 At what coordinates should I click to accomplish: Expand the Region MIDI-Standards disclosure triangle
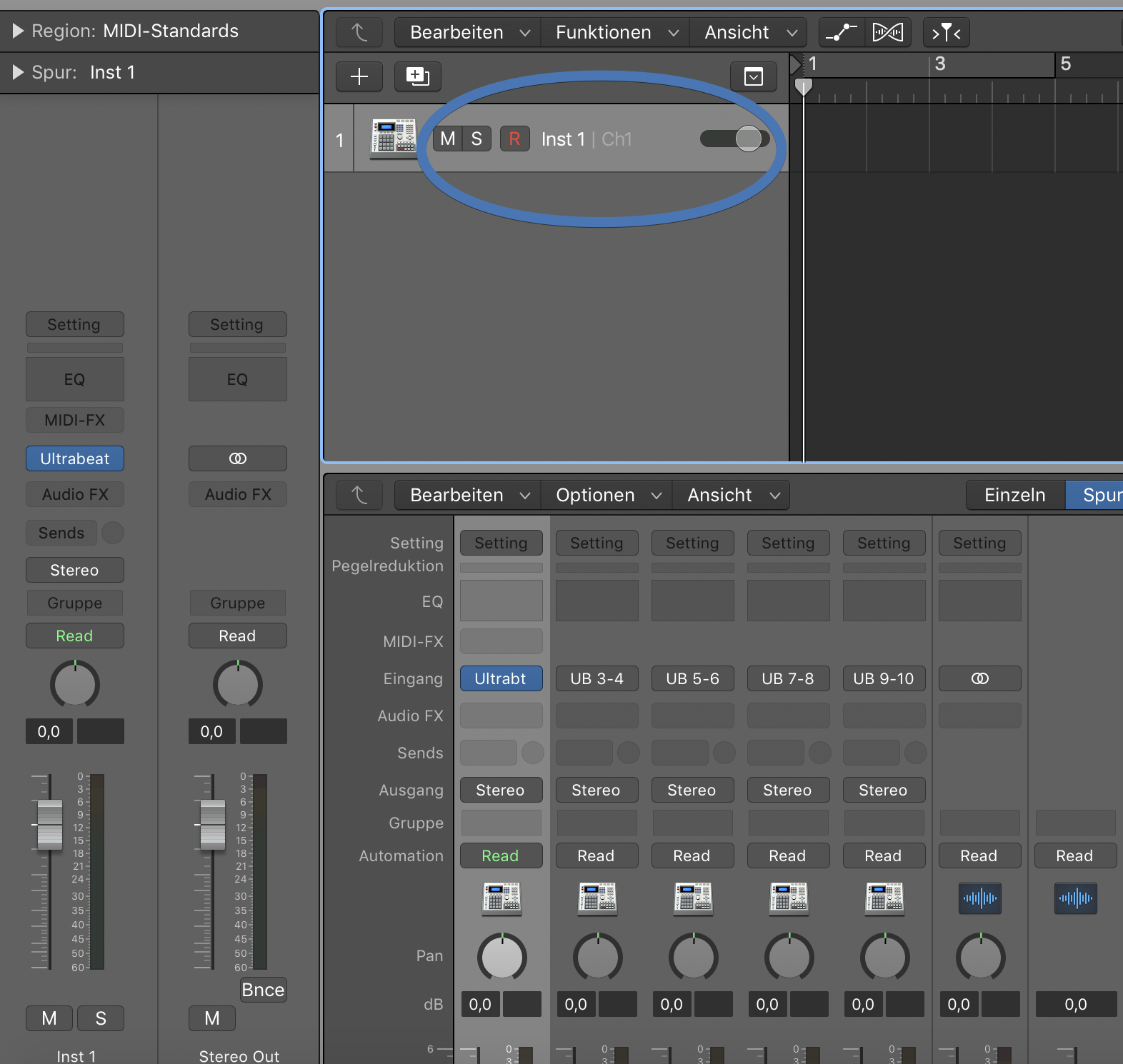coord(19,31)
